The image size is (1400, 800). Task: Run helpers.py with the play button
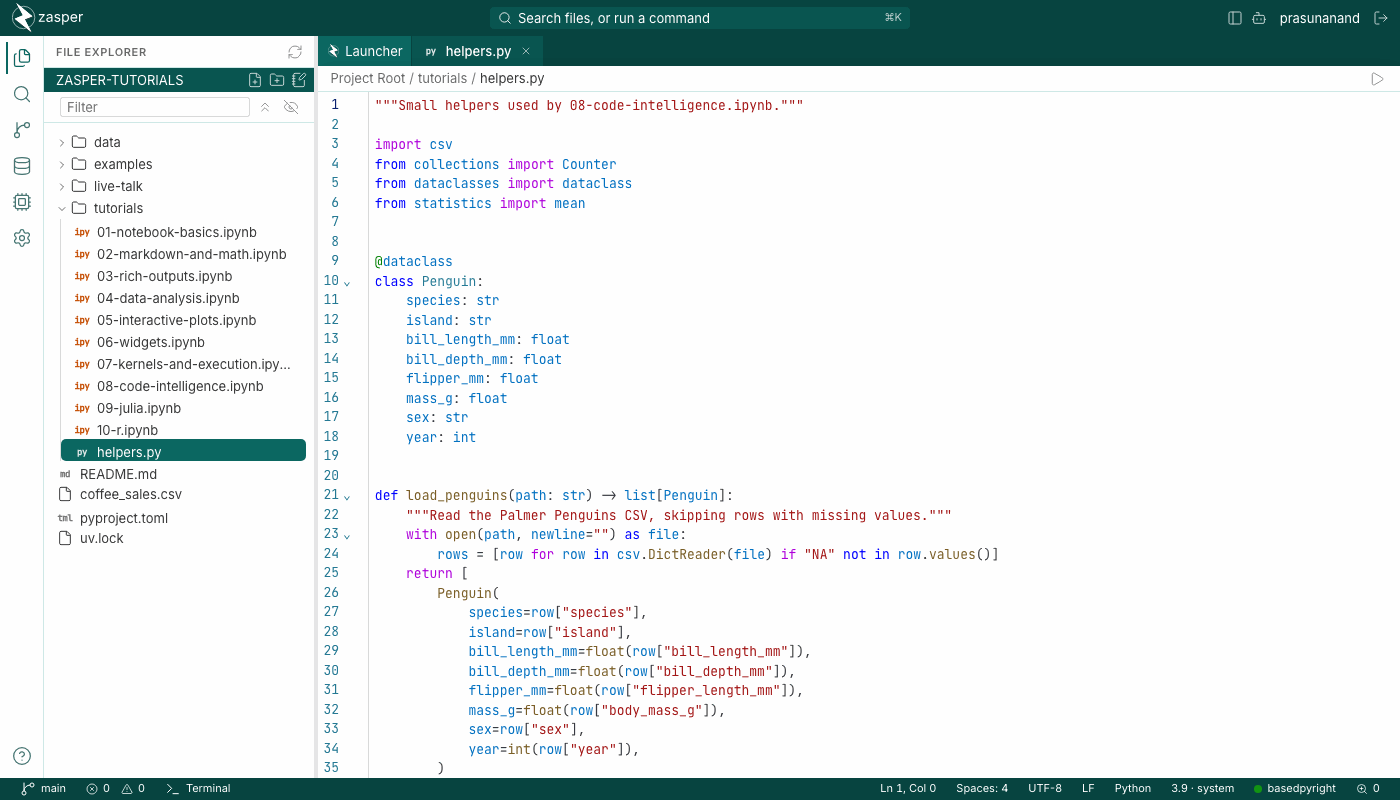tap(1377, 78)
